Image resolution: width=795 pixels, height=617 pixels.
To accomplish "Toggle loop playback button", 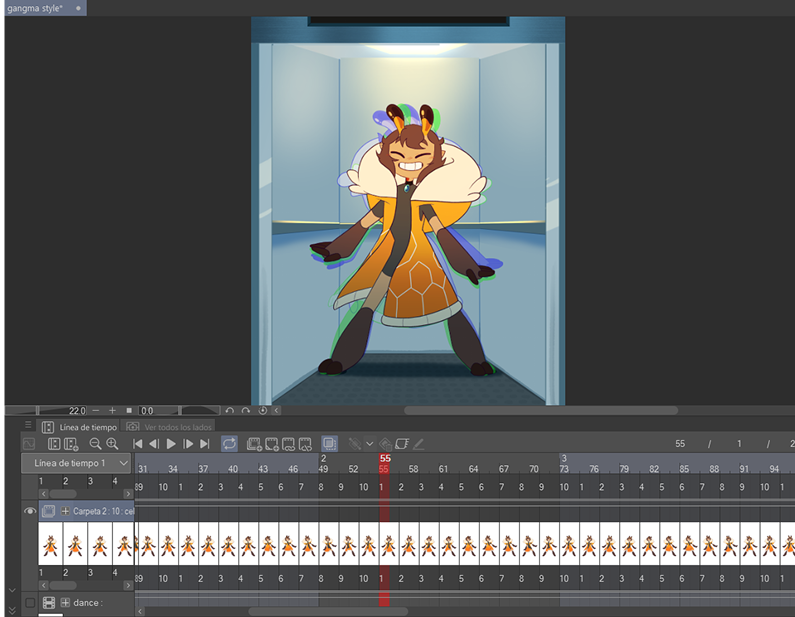I will click(229, 444).
